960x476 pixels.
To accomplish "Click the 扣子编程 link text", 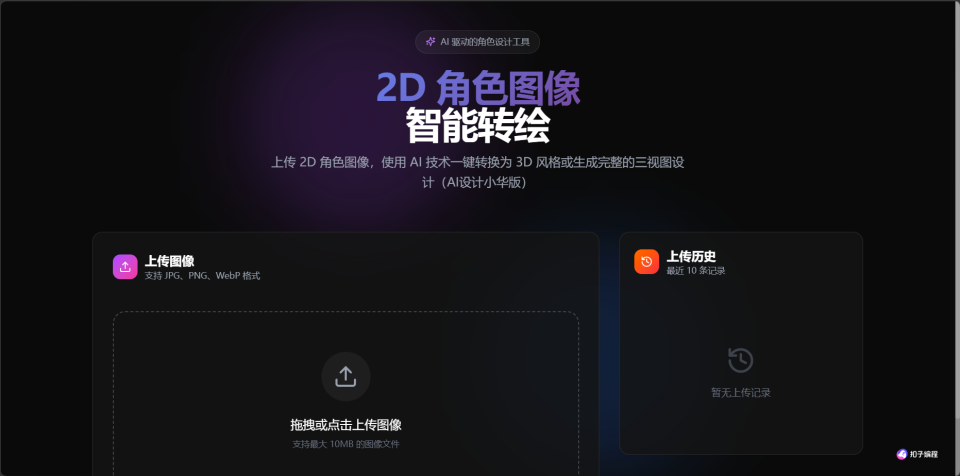I will [924, 454].
